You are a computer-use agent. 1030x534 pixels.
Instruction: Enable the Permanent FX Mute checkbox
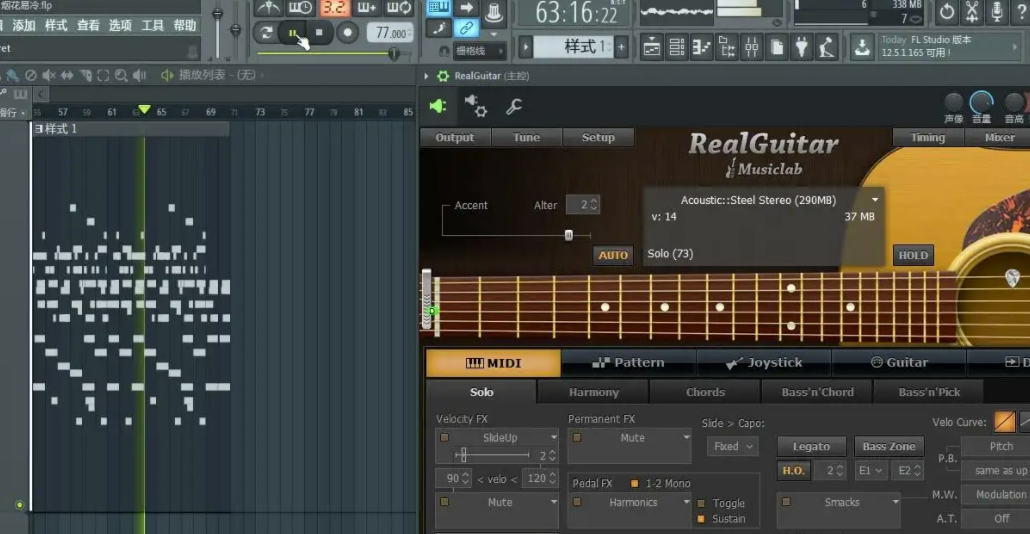point(577,437)
